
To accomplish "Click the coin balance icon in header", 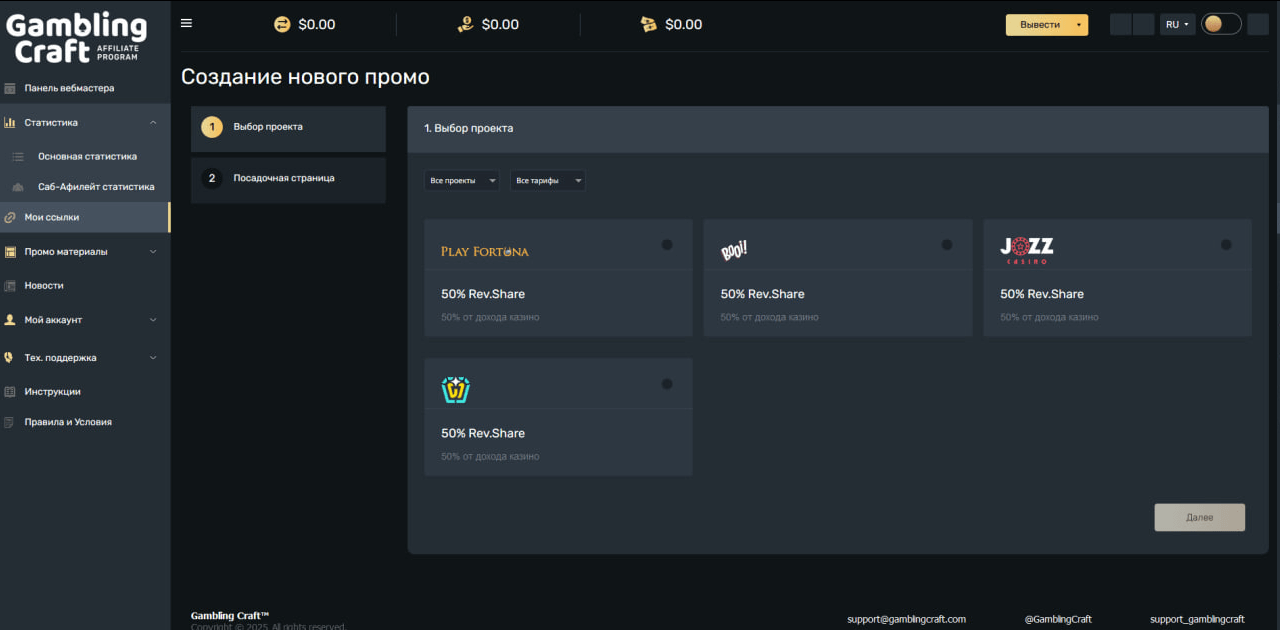I will (x=282, y=24).
